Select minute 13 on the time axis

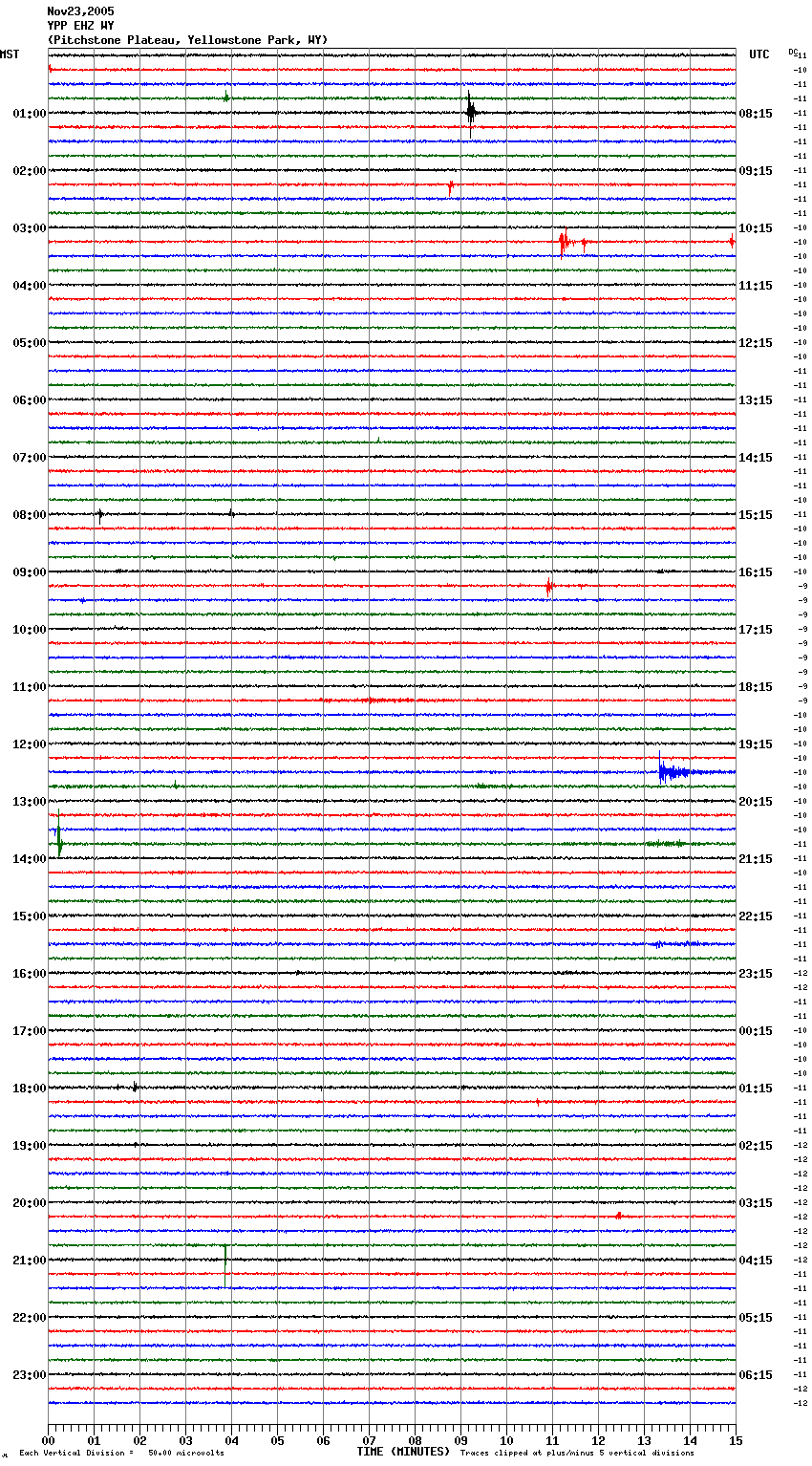[x=644, y=1440]
